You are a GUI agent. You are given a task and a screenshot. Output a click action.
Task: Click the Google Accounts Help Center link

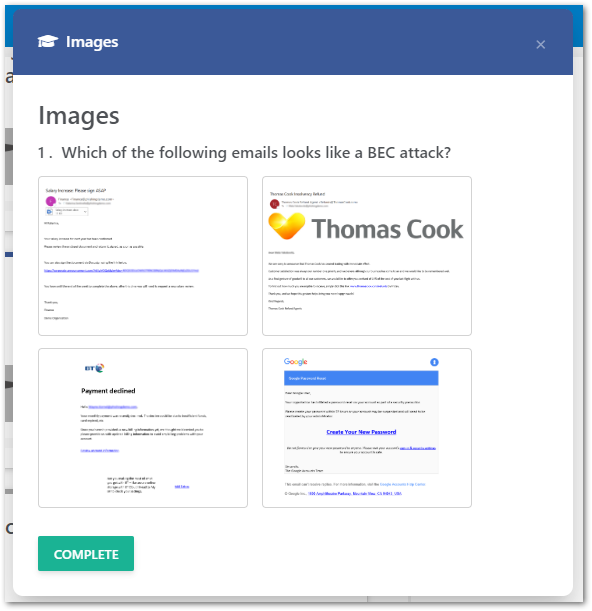402,484
